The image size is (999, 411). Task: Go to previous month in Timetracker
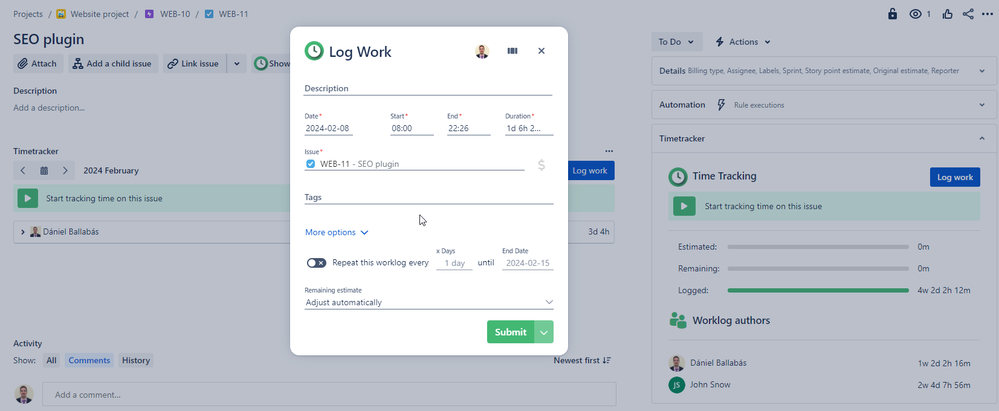(x=23, y=171)
